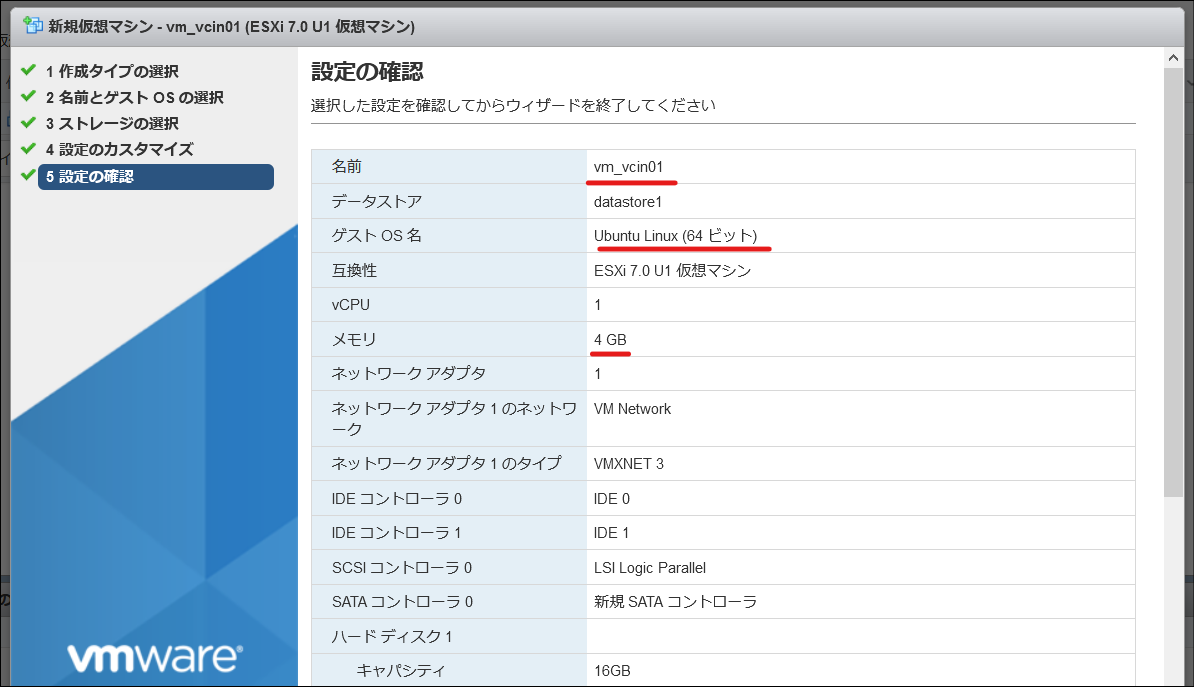Select the VM Network value

pos(632,409)
